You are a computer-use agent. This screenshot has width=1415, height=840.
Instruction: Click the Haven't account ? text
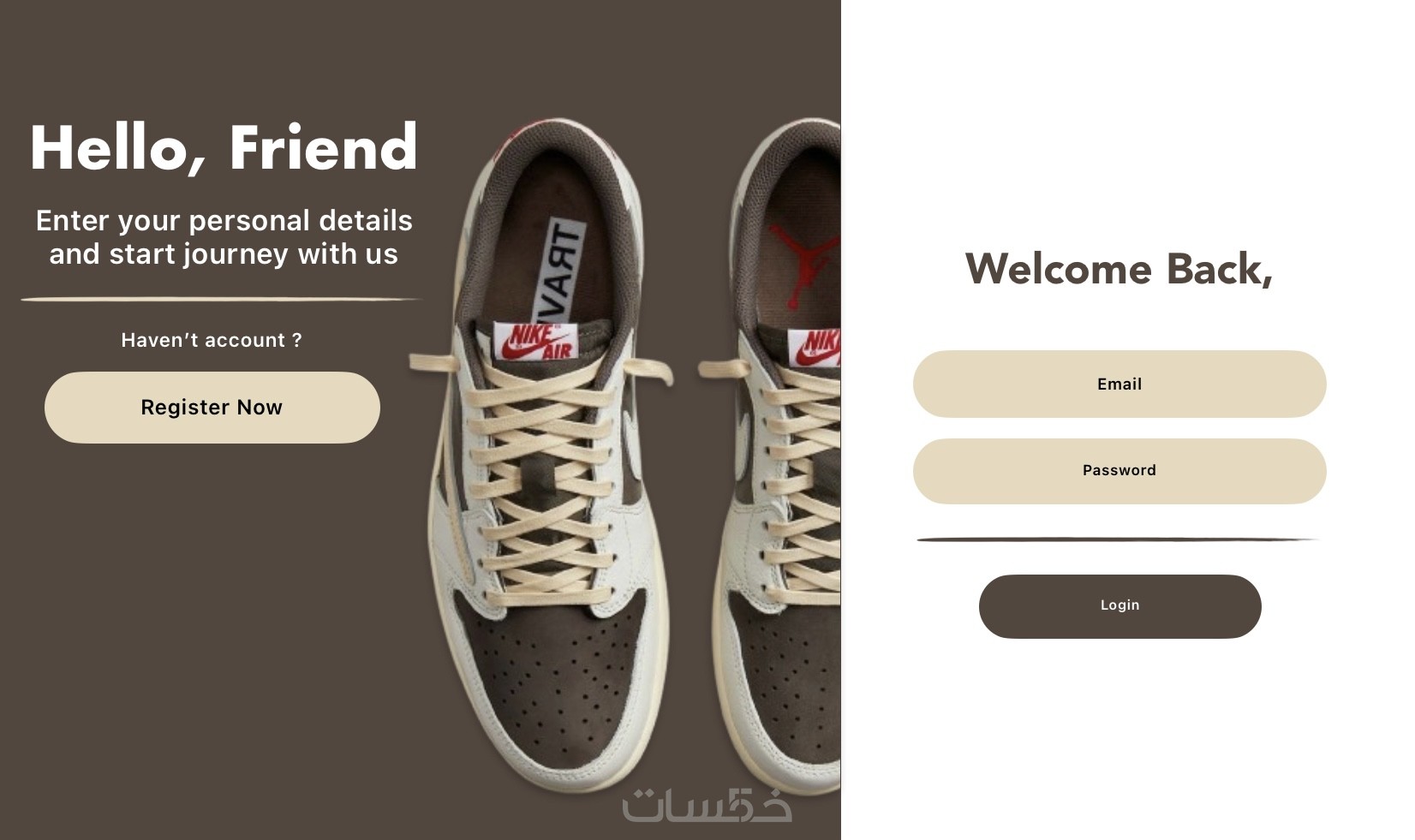(x=212, y=340)
